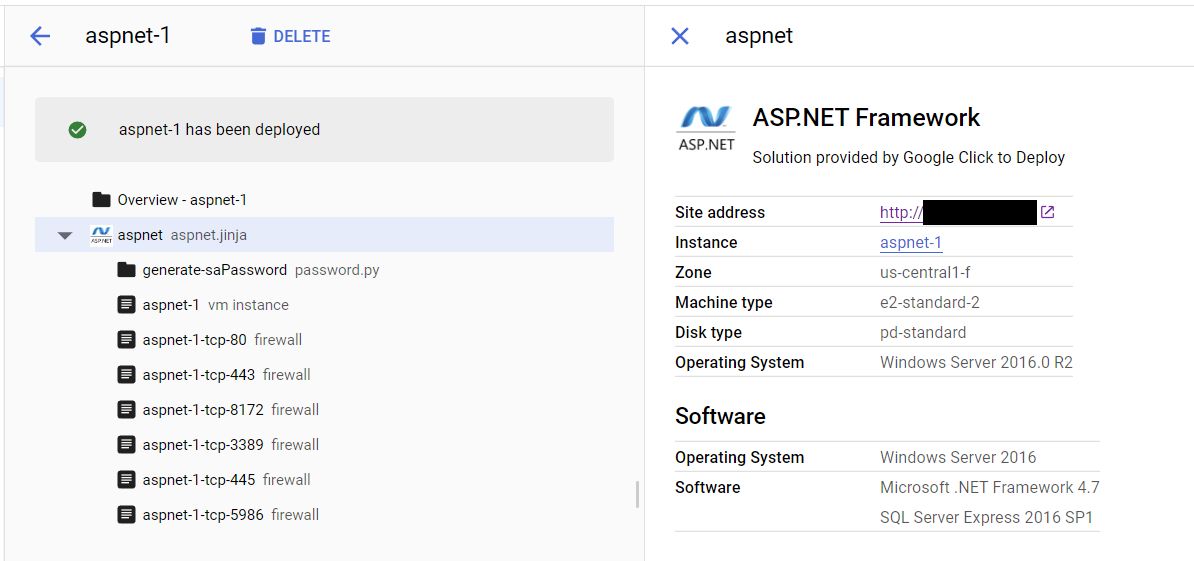The height and width of the screenshot is (561, 1194).
Task: Click the aspnet-1-tcp-443 firewall document icon
Action: tap(126, 375)
